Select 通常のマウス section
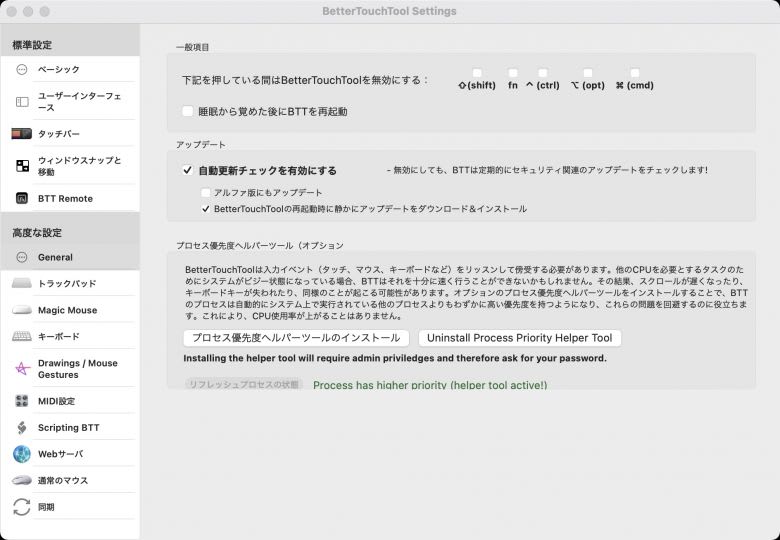Image resolution: width=780 pixels, height=540 pixels. pos(71,480)
